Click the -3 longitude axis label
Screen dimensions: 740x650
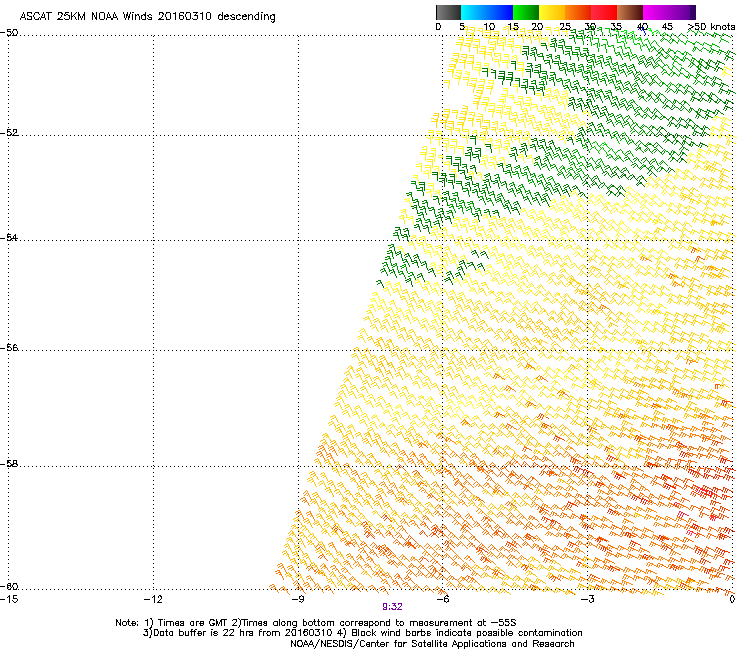(x=587, y=599)
